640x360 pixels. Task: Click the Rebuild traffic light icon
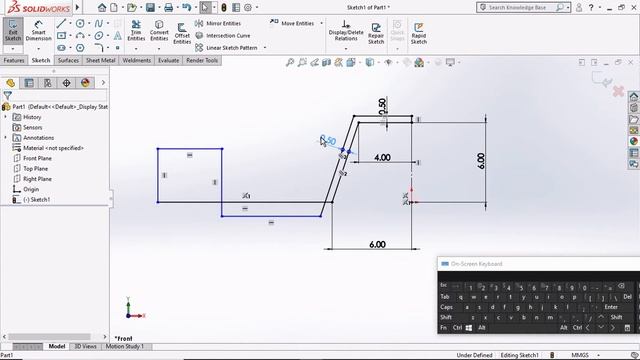click(224, 7)
